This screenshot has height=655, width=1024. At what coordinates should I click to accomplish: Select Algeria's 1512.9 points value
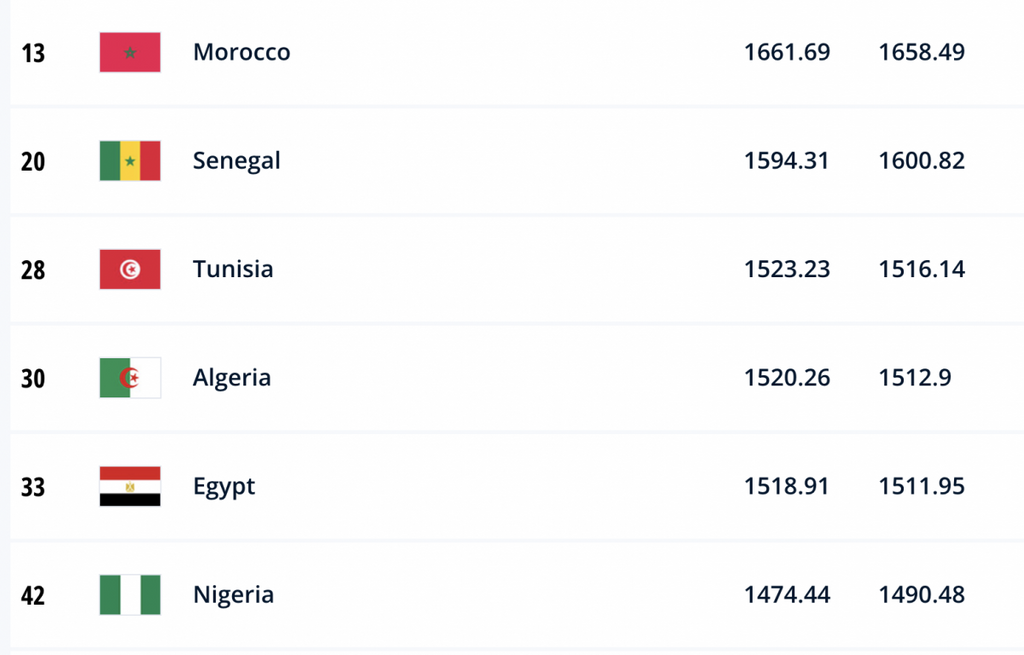[914, 377]
